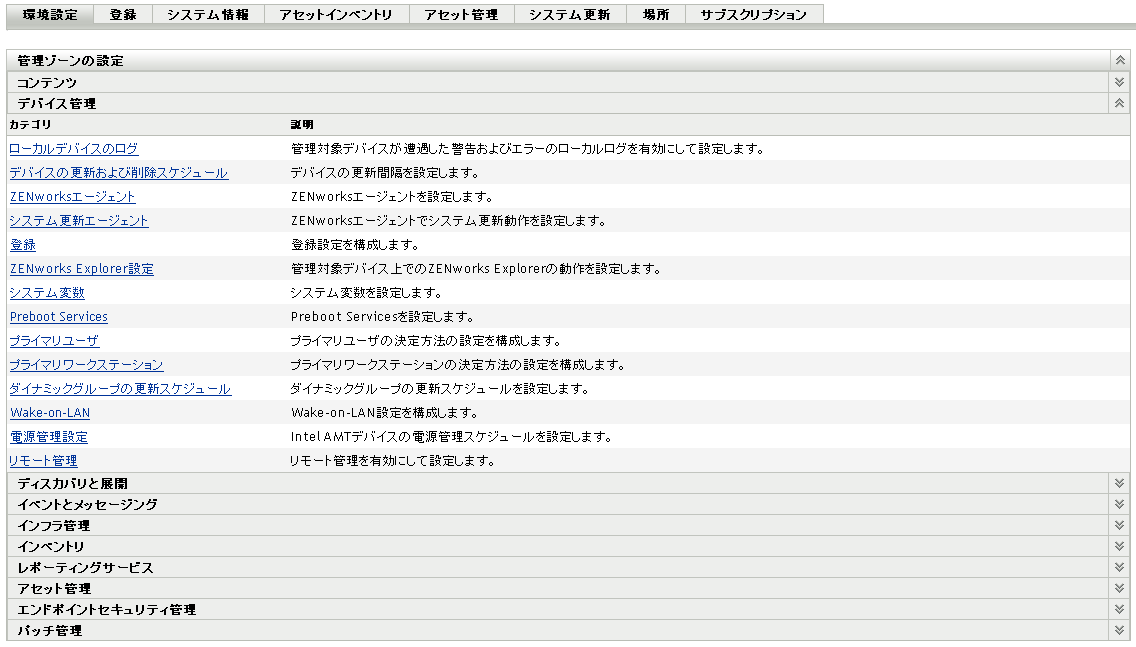Click the description 'Wake-on-LAN設定を構成します。'
Image resolution: width=1136 pixels, height=647 pixels.
coord(384,413)
